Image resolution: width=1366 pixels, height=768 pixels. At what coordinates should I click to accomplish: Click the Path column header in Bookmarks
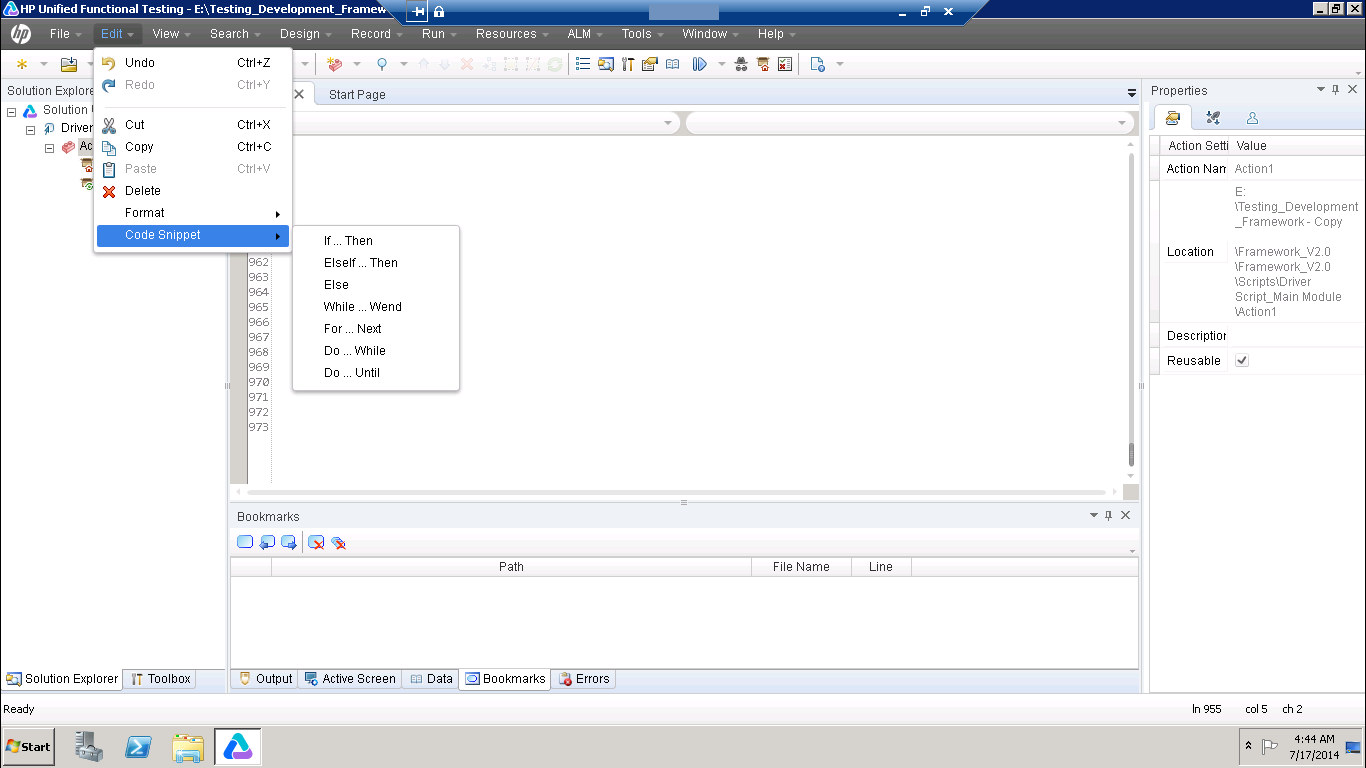coord(511,567)
